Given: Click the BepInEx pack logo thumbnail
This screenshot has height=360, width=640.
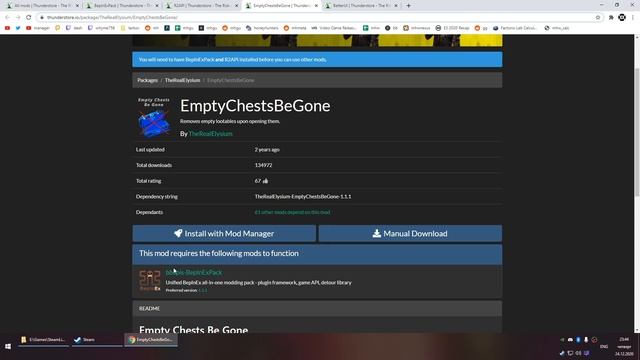Looking at the screenshot, I should click(150, 280).
